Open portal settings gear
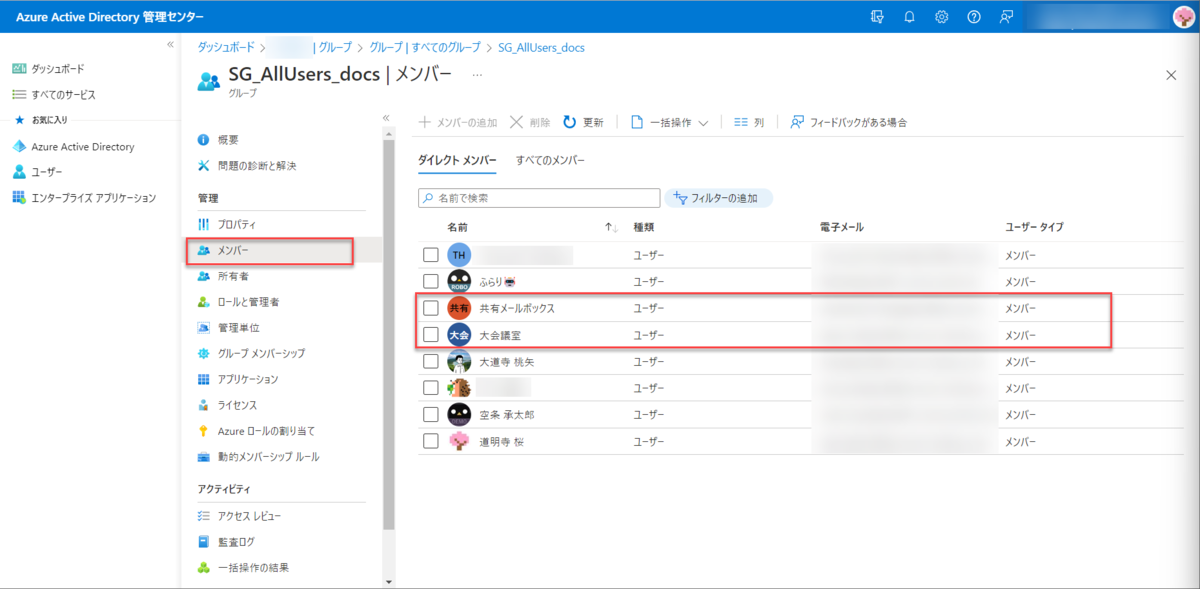Viewport: 1200px width, 589px height. [x=941, y=17]
